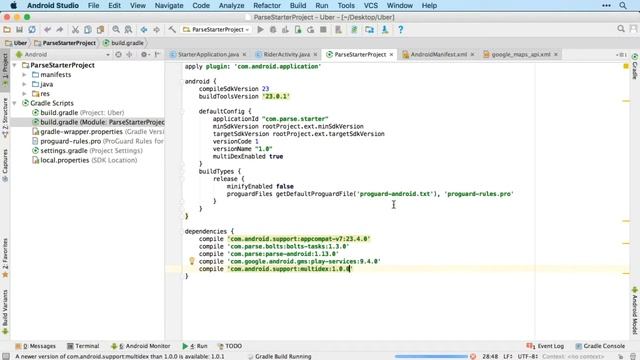Expand the res folder
This screenshot has height=360, width=640.
[24, 93]
